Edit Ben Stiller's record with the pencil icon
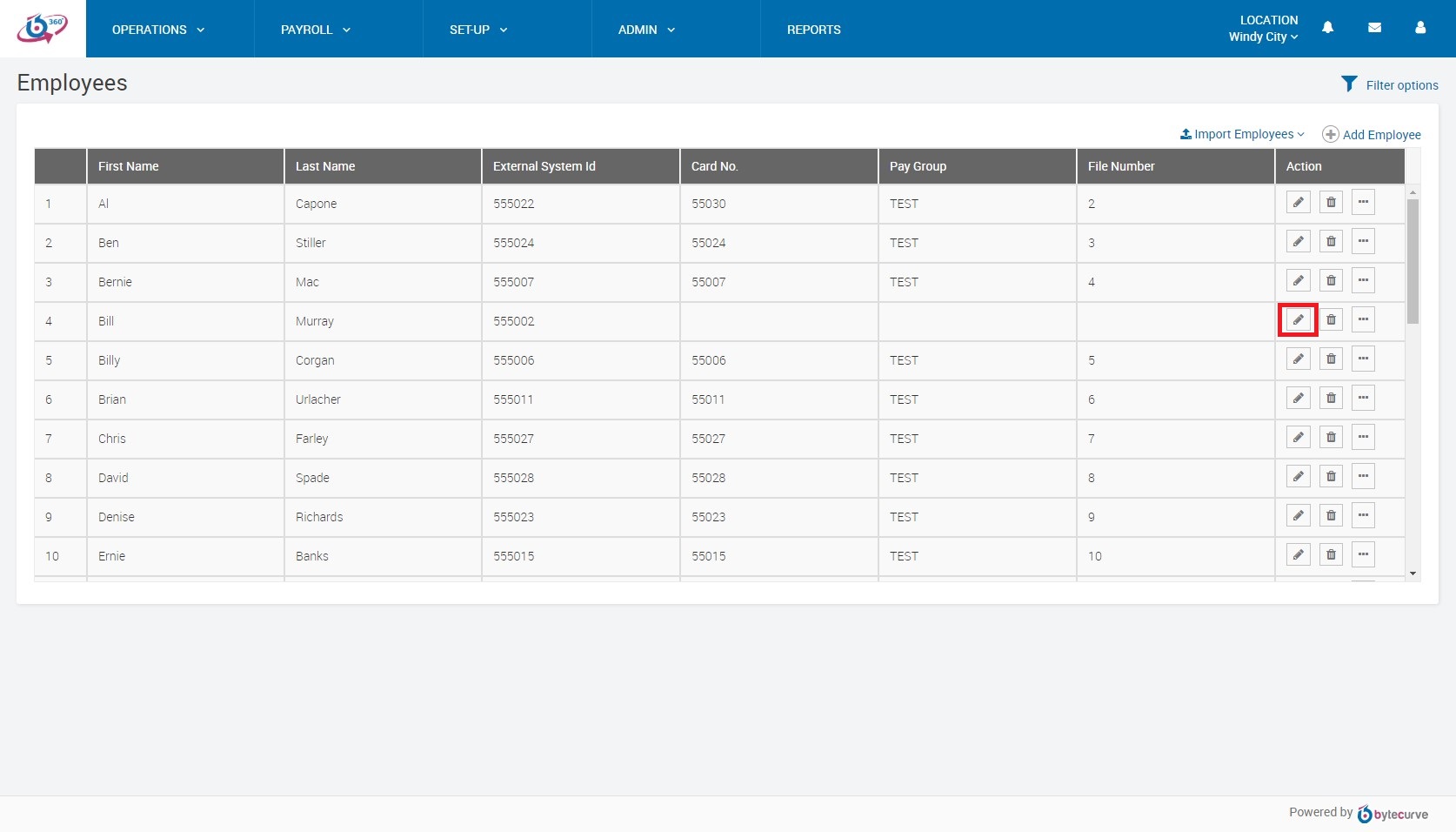1456x832 pixels. pyautogui.click(x=1298, y=242)
